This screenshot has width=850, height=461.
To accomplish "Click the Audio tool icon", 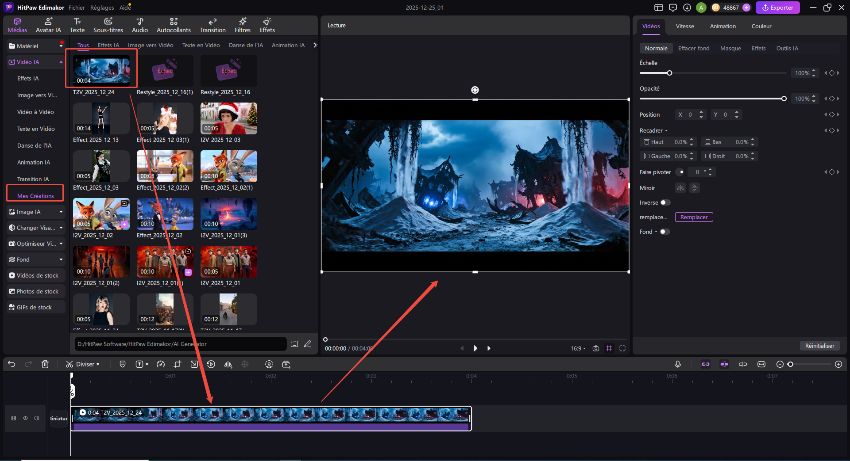I will [x=139, y=25].
